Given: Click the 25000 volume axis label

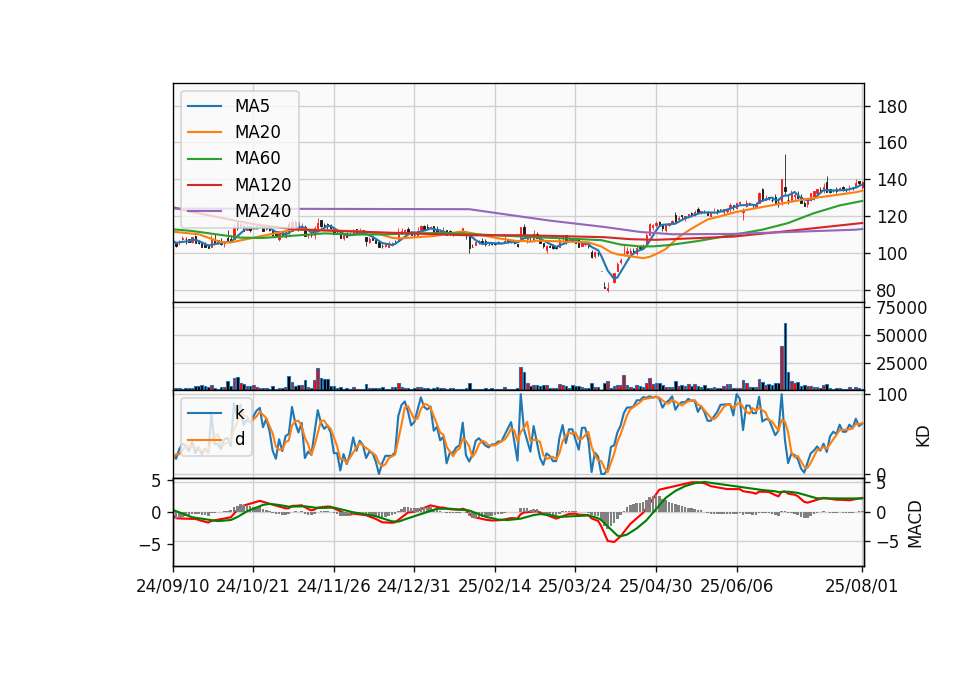Looking at the screenshot, I should click(902, 364).
